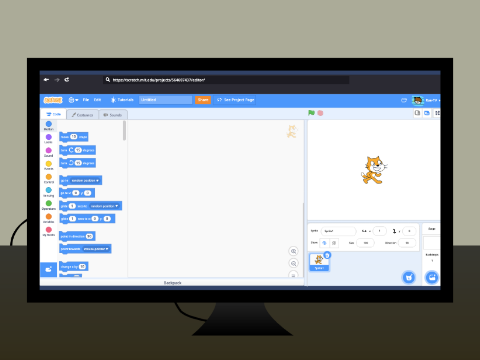Click the change x by 10 block
The image size is (480, 360).
coord(74,266)
